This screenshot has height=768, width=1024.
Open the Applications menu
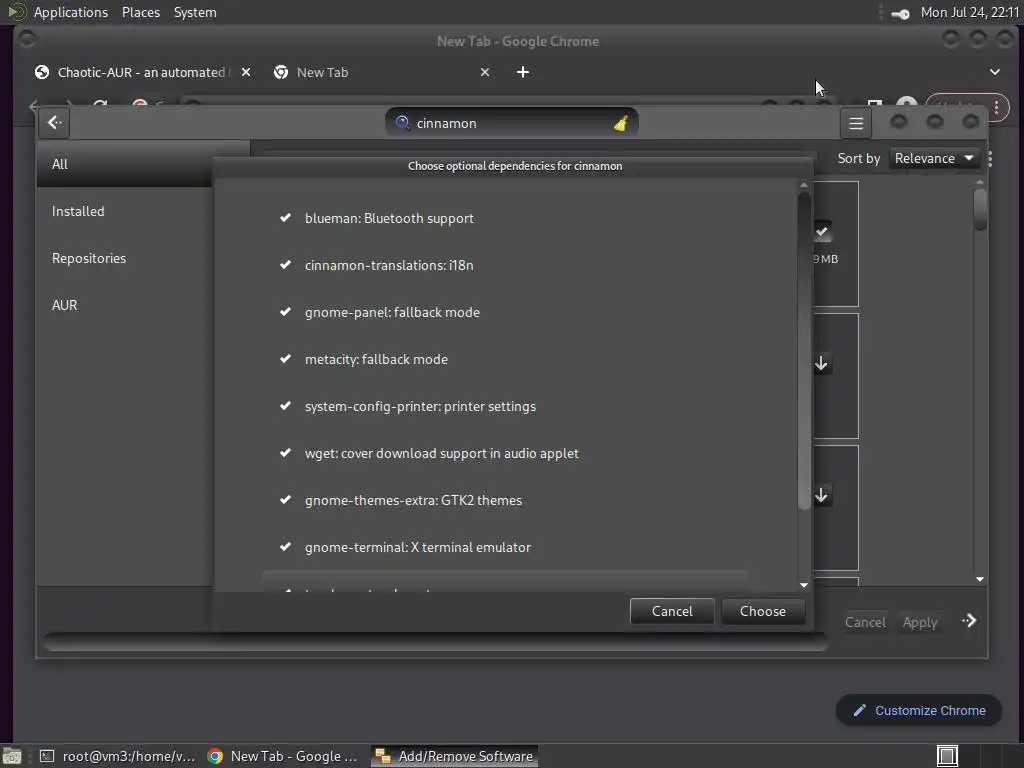[71, 12]
